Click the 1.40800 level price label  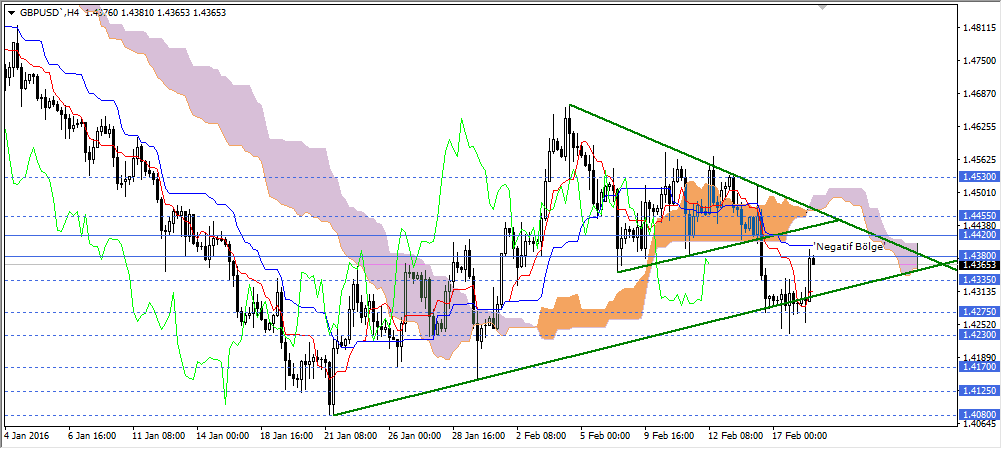978,415
